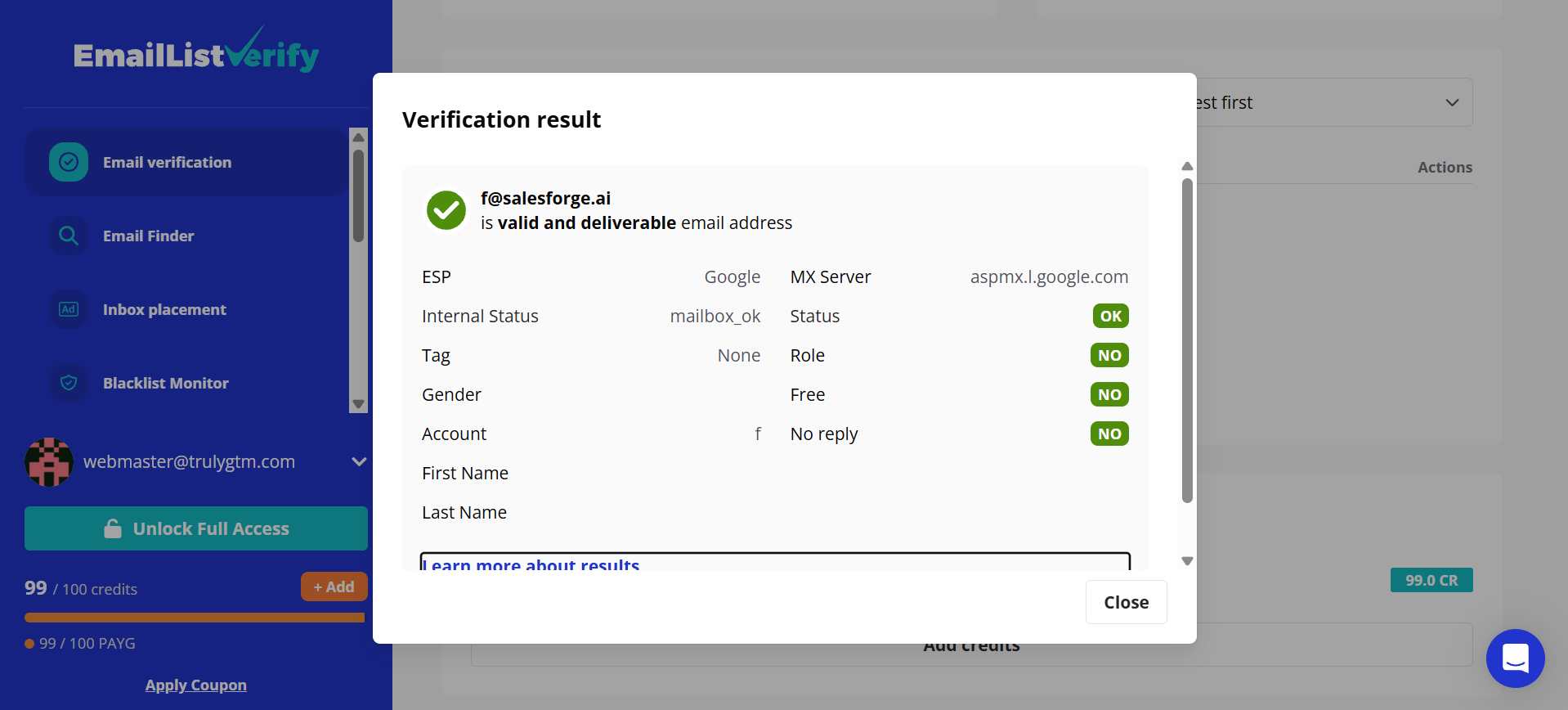
Task: Click Unlock Full Access button
Action: point(196,528)
